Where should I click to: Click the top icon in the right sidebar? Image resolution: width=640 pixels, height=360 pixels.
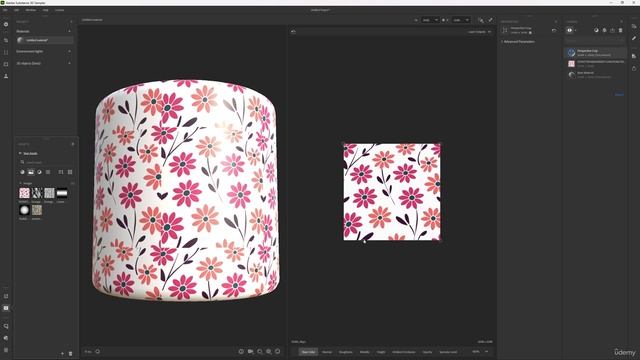click(634, 26)
